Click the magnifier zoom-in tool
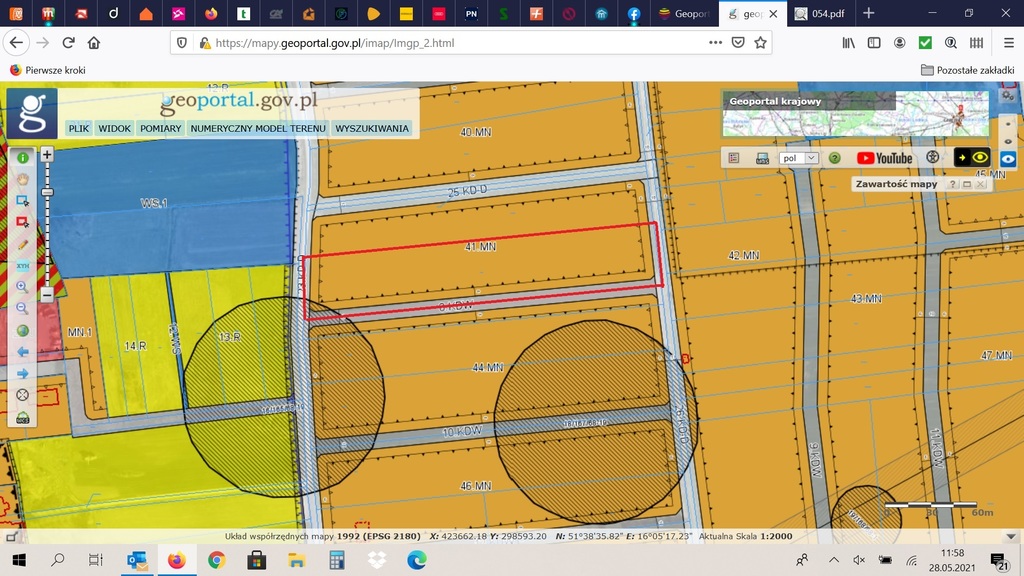1024x576 pixels. tap(22, 287)
